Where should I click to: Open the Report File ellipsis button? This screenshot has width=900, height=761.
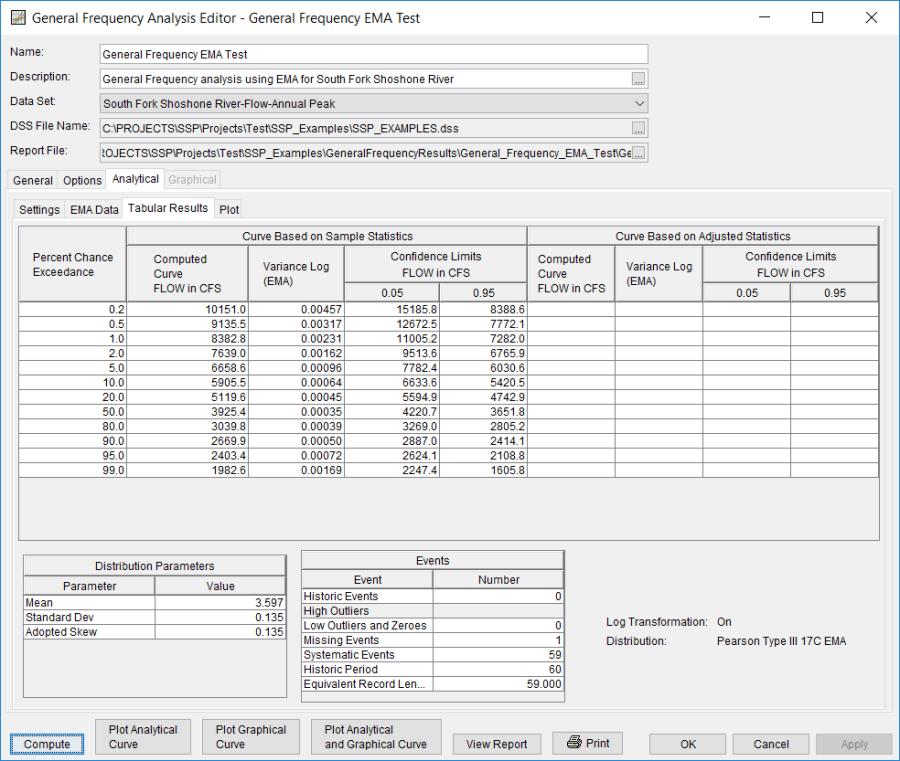tap(638, 153)
